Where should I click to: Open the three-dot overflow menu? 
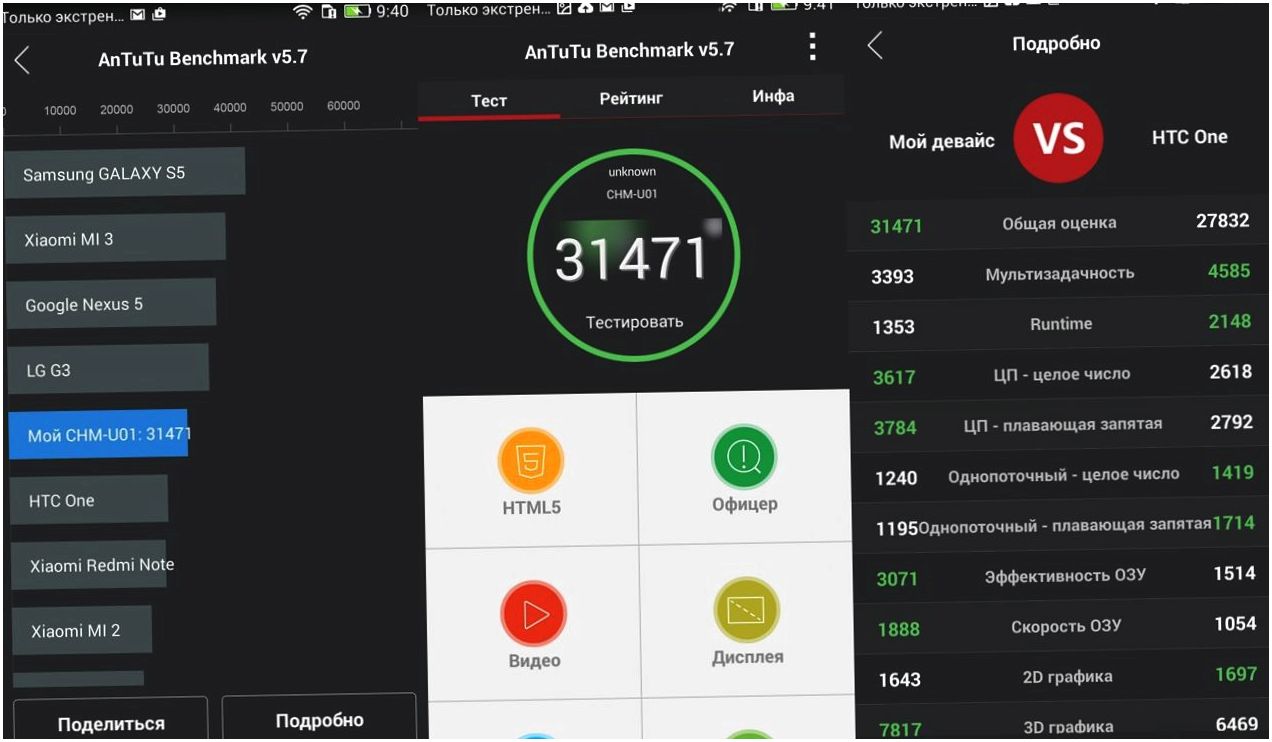click(x=812, y=47)
